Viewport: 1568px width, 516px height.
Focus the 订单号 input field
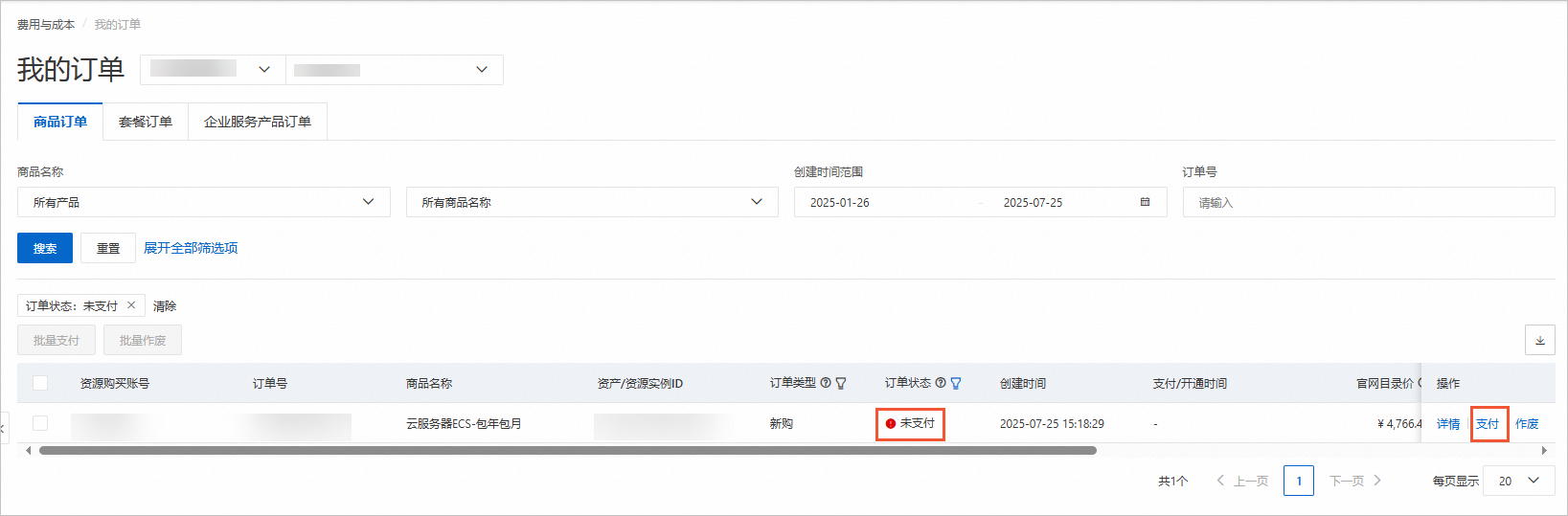point(1369,202)
